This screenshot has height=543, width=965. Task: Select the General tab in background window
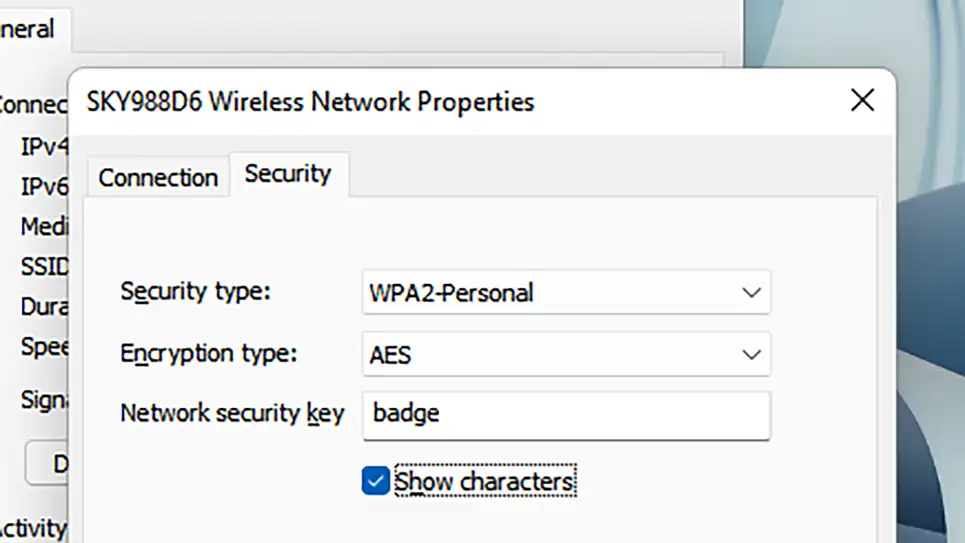tap(28, 28)
